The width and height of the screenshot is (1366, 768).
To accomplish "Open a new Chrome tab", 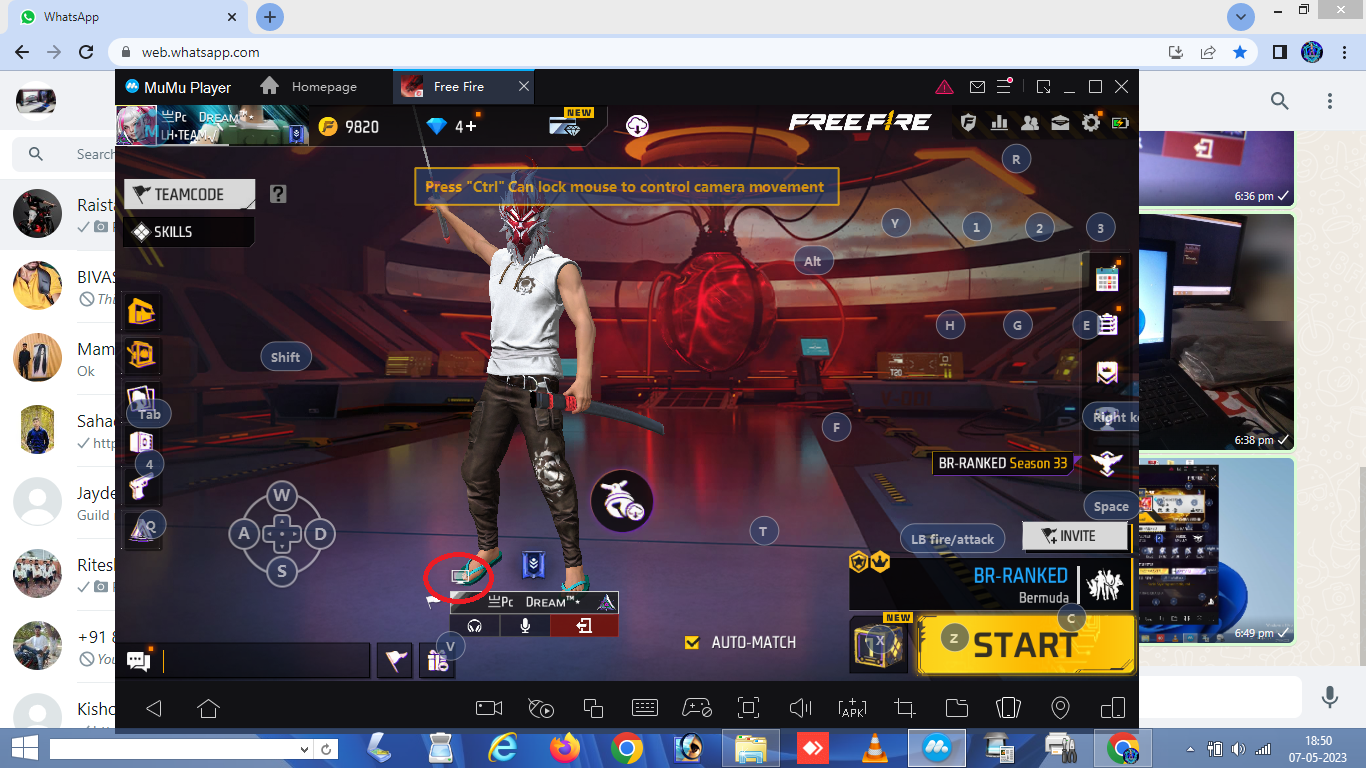I will (270, 17).
